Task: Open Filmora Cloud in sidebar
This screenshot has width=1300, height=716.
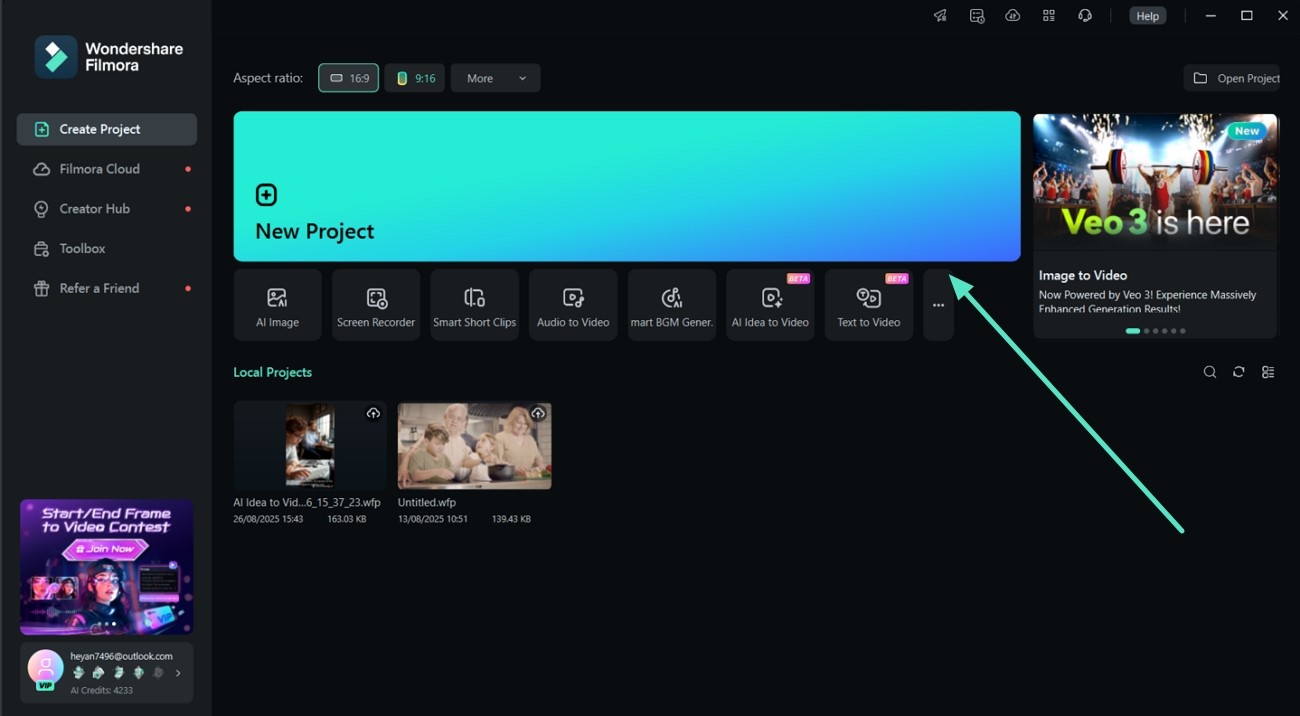Action: [x=107, y=169]
